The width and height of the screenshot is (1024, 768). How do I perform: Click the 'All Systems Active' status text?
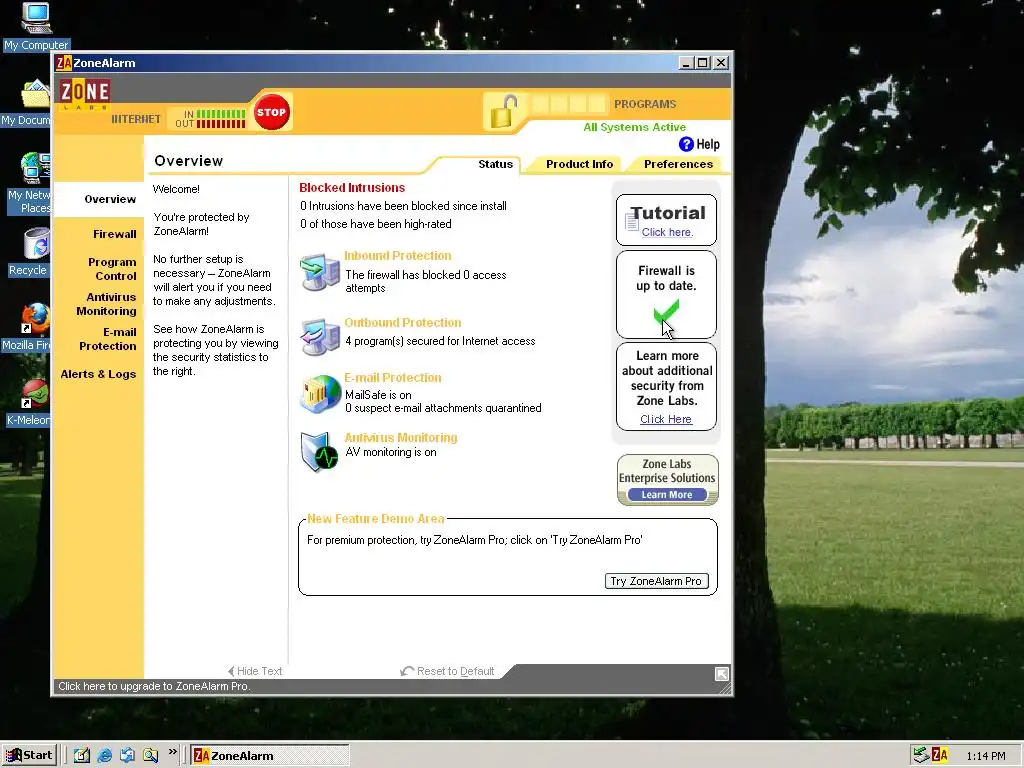634,127
